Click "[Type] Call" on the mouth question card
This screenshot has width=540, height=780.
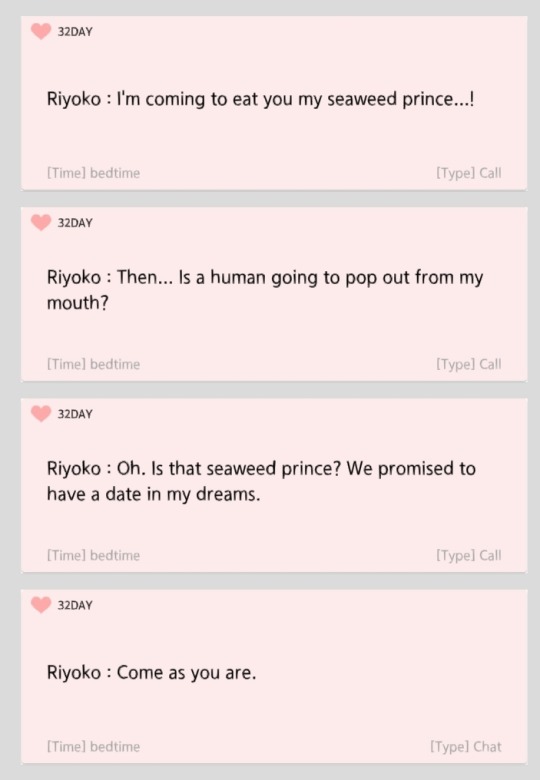469,364
